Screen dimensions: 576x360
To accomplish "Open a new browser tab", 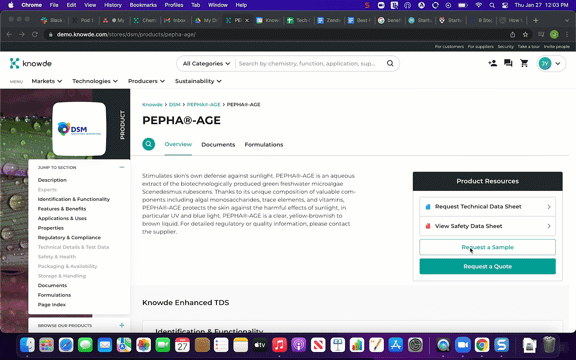I will click(x=536, y=20).
